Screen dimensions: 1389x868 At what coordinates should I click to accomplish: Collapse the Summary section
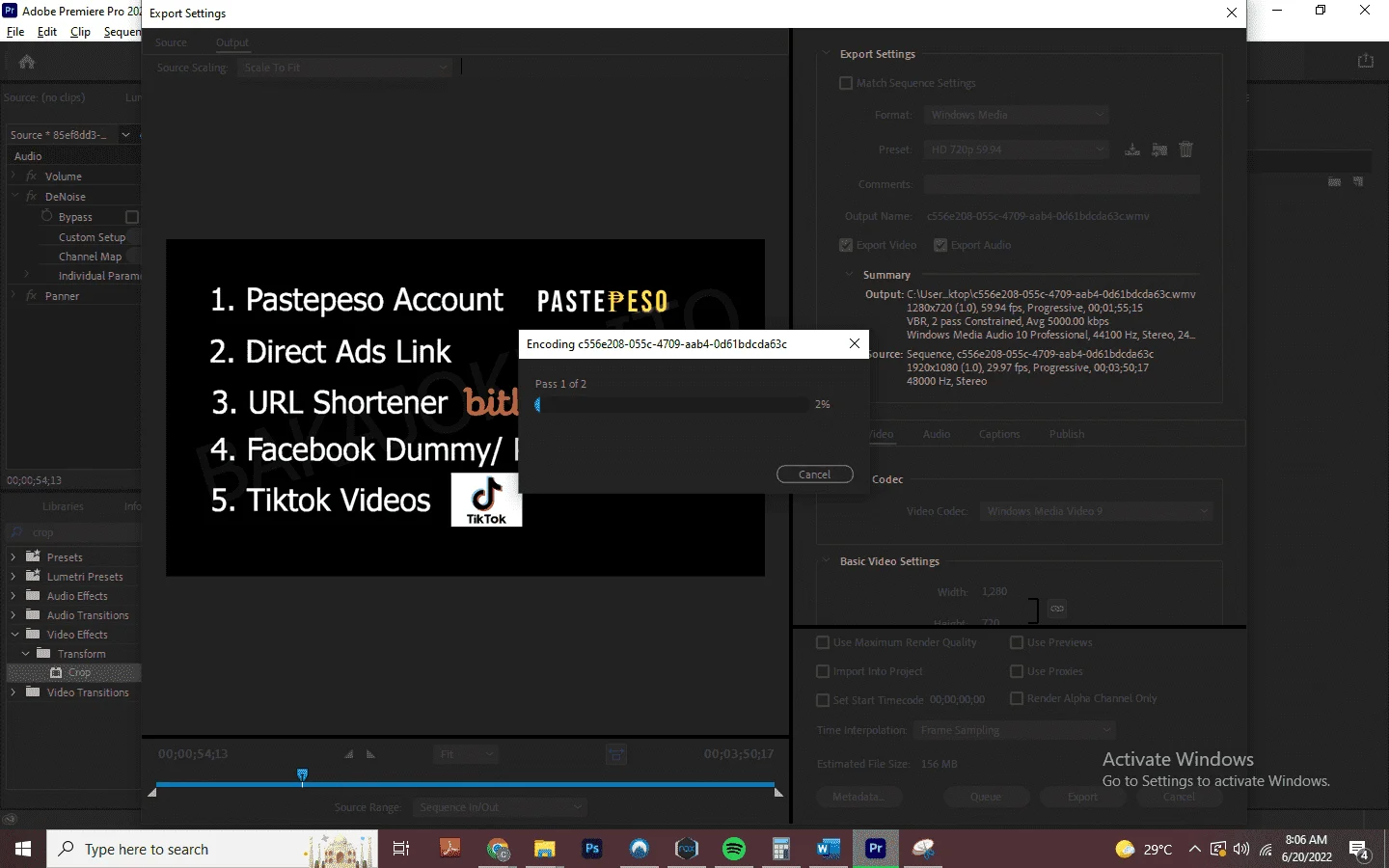(850, 275)
